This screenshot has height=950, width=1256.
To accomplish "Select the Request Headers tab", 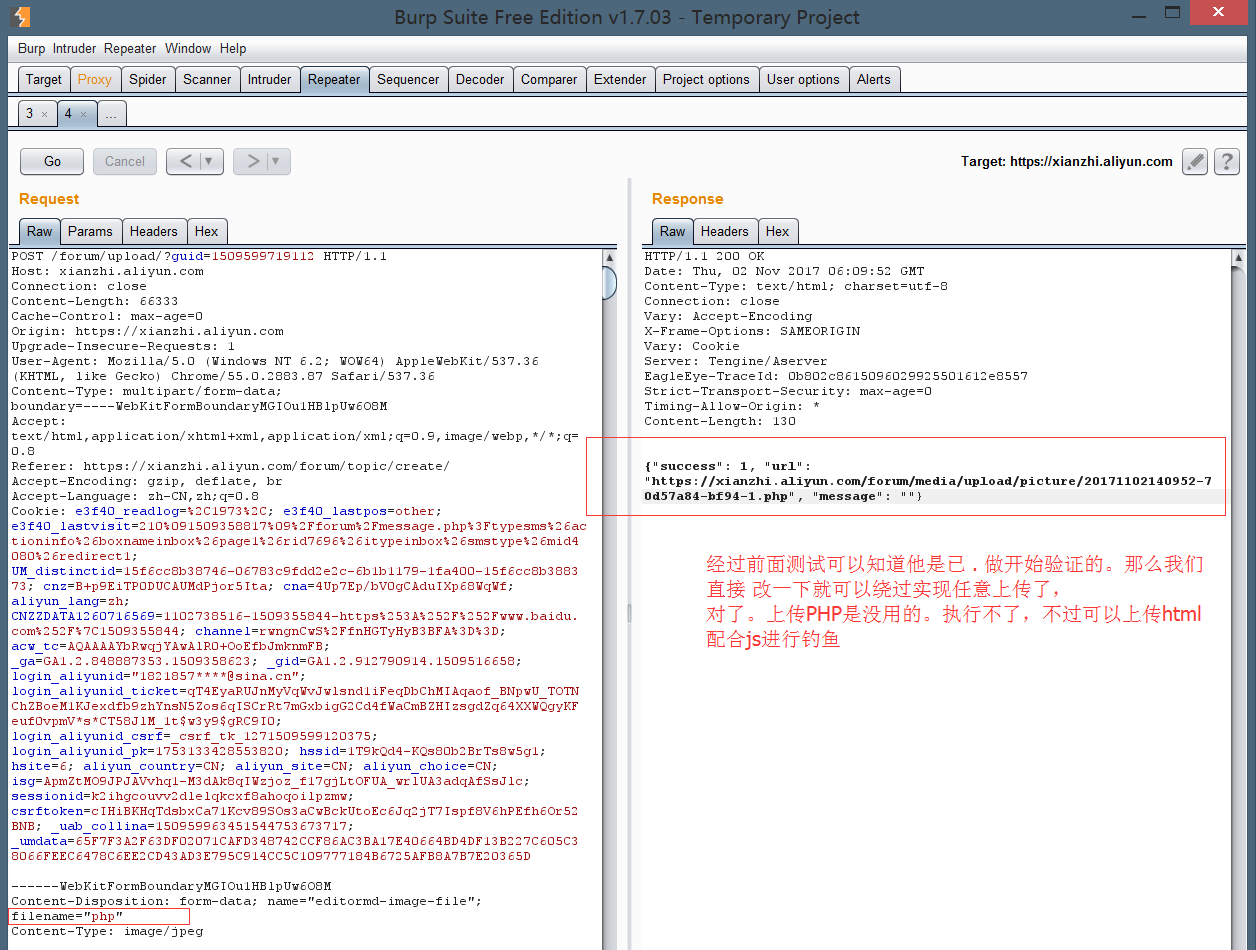I will click(x=153, y=231).
